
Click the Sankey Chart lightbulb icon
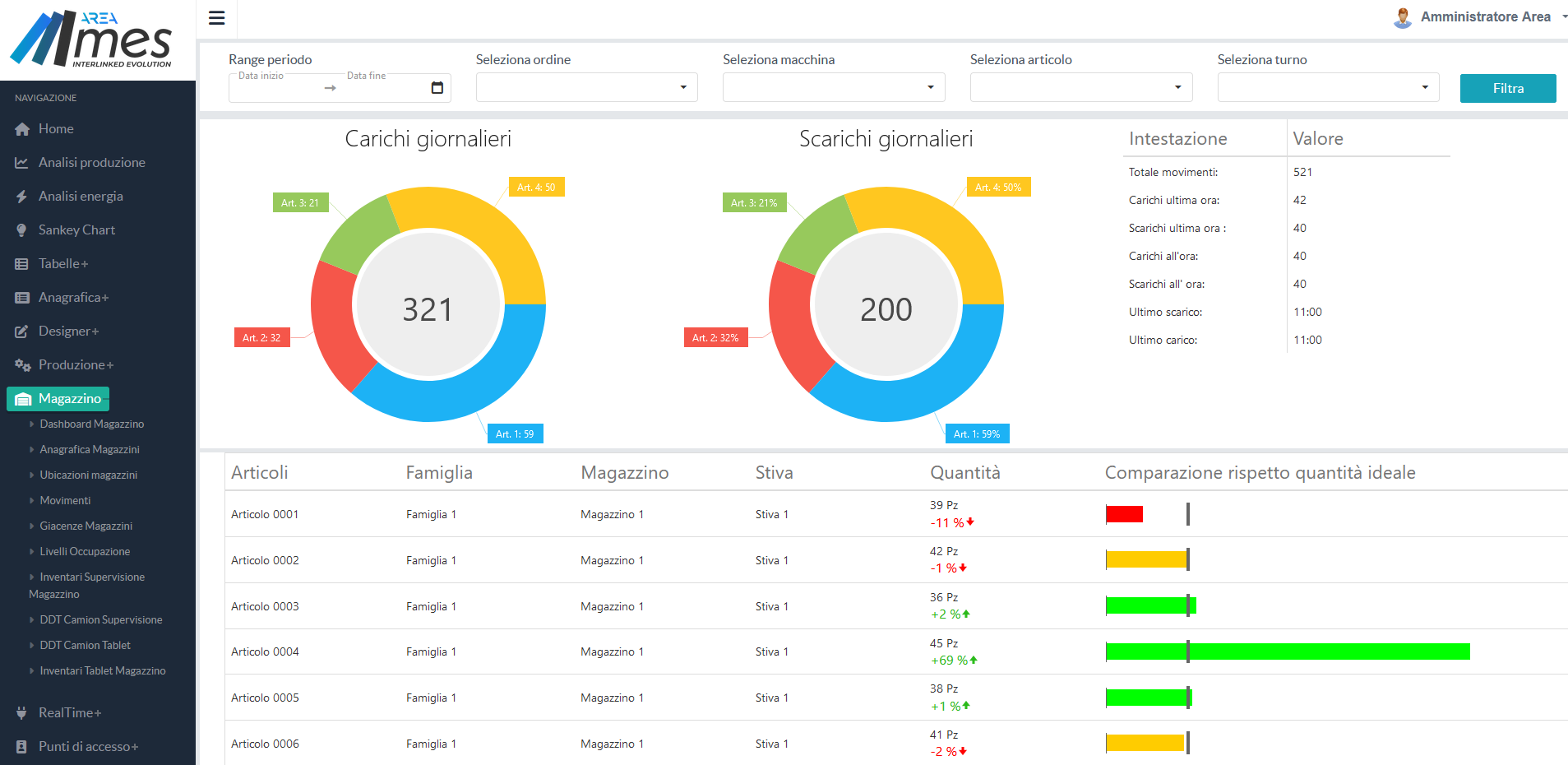pos(22,230)
